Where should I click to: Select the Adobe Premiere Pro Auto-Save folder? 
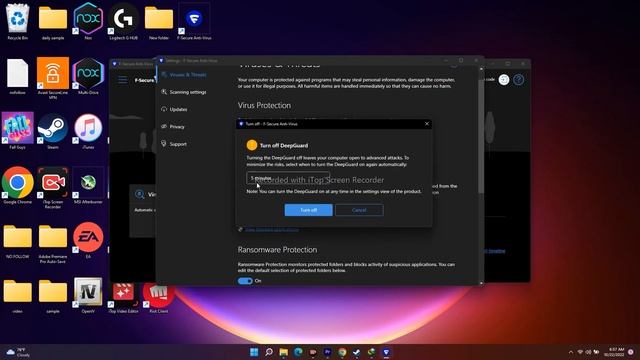click(53, 243)
